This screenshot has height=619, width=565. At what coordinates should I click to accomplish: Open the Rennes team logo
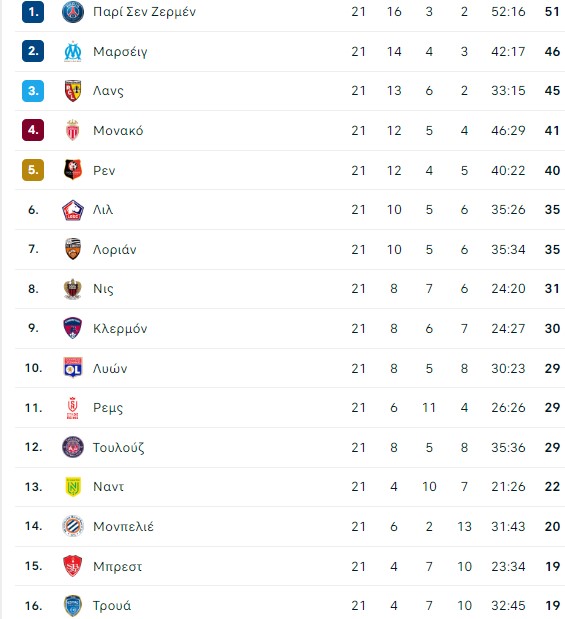73,170
